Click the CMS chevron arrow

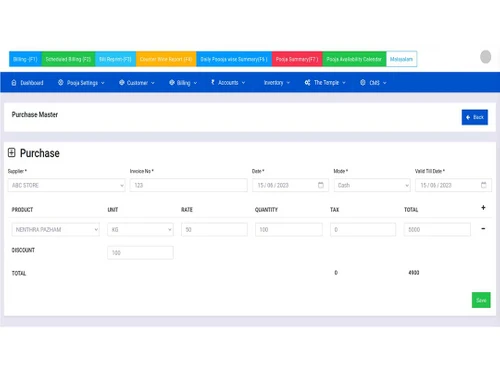[384, 83]
